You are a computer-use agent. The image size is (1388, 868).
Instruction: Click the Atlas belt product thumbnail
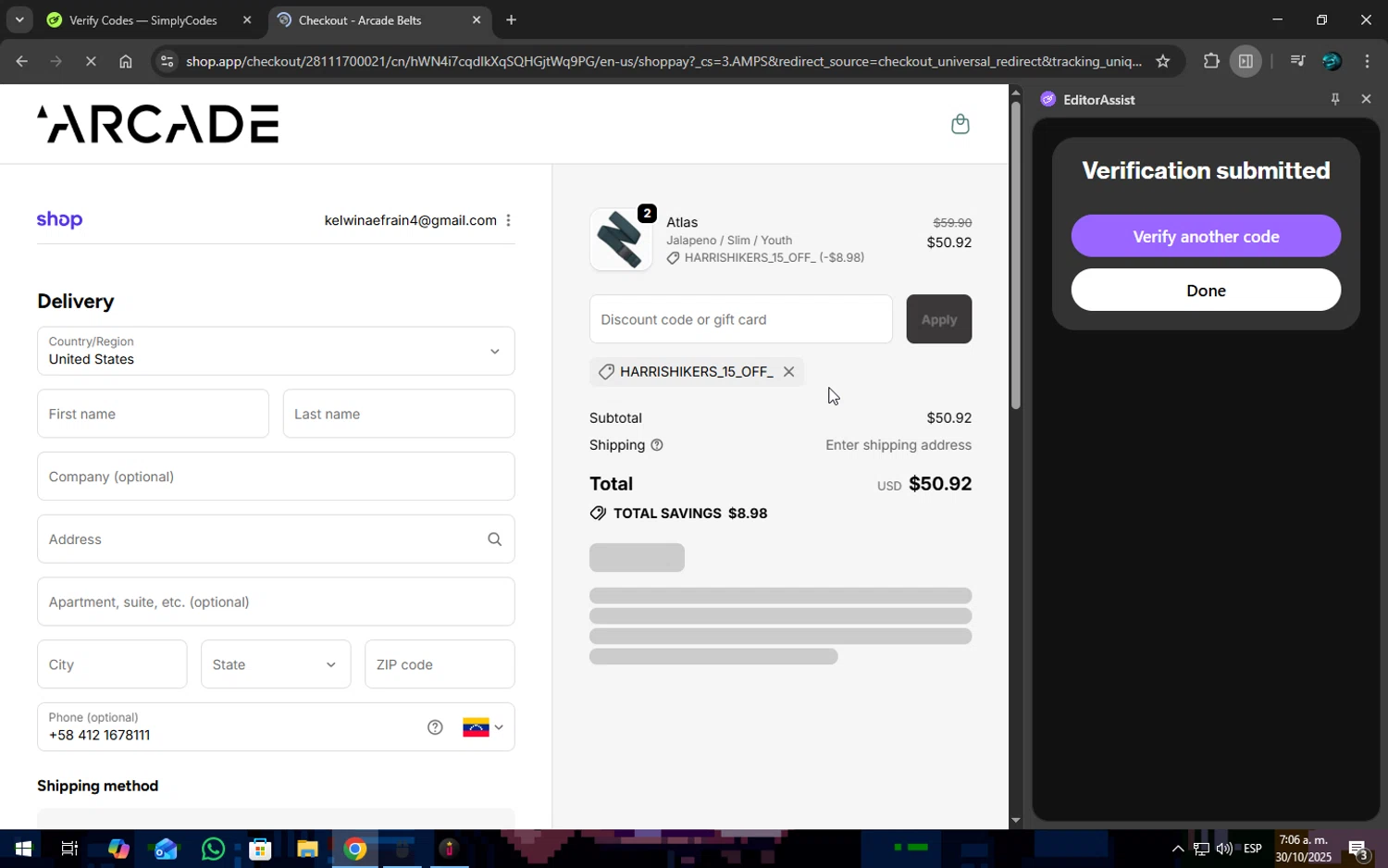coord(620,240)
